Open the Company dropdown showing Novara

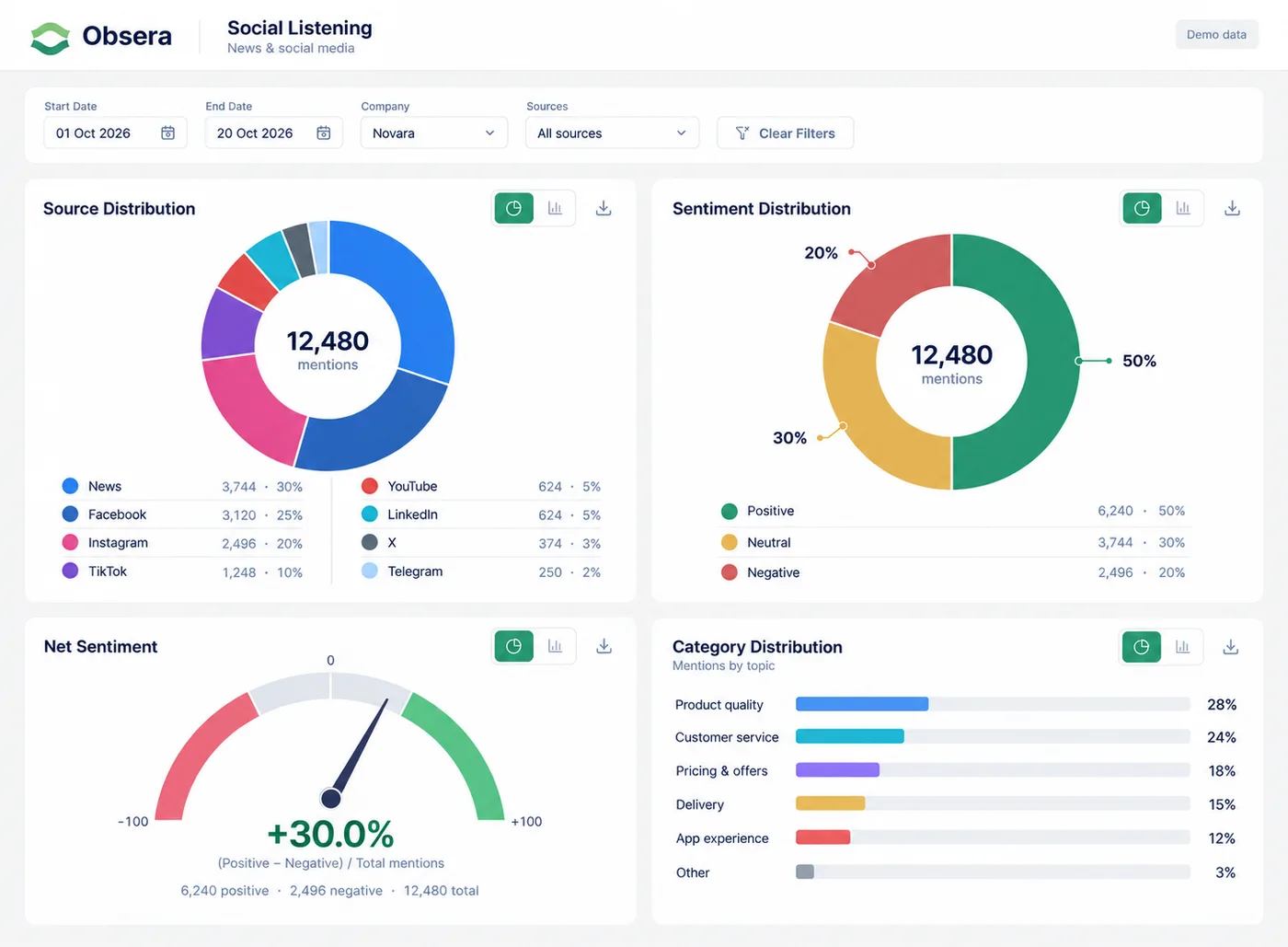click(x=434, y=133)
